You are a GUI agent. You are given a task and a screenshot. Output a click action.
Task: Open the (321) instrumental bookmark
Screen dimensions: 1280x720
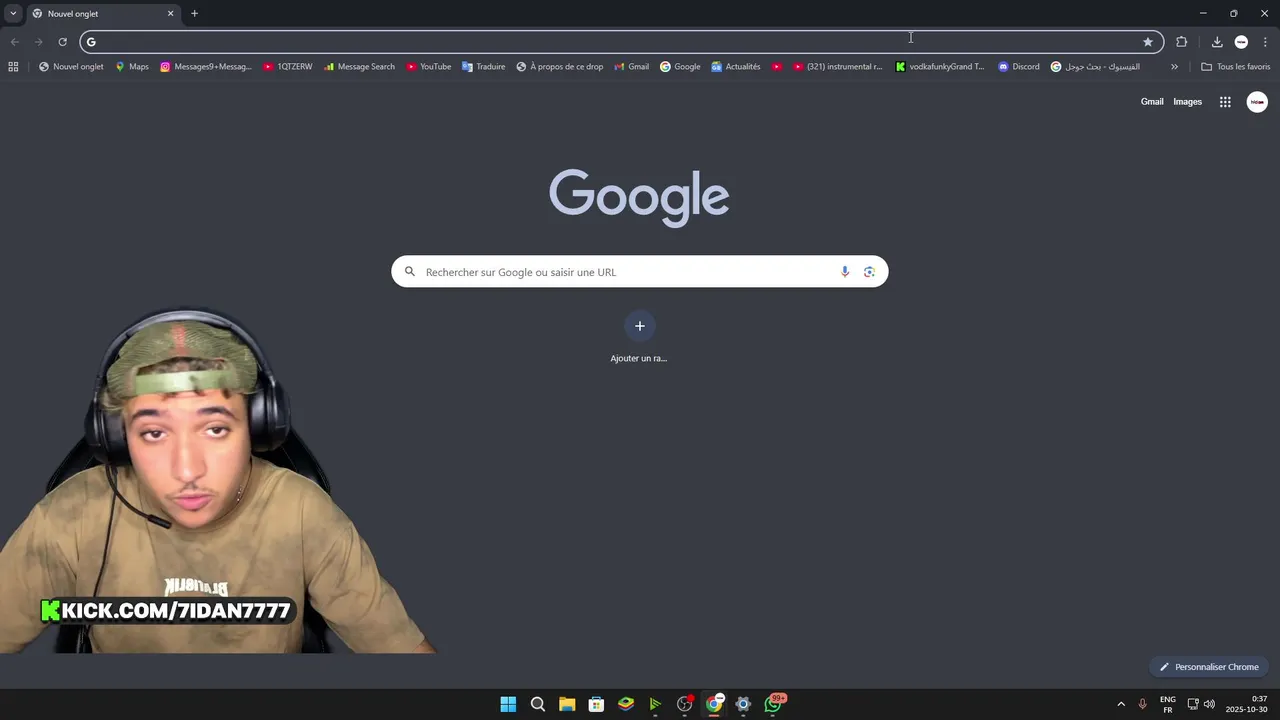pos(838,67)
